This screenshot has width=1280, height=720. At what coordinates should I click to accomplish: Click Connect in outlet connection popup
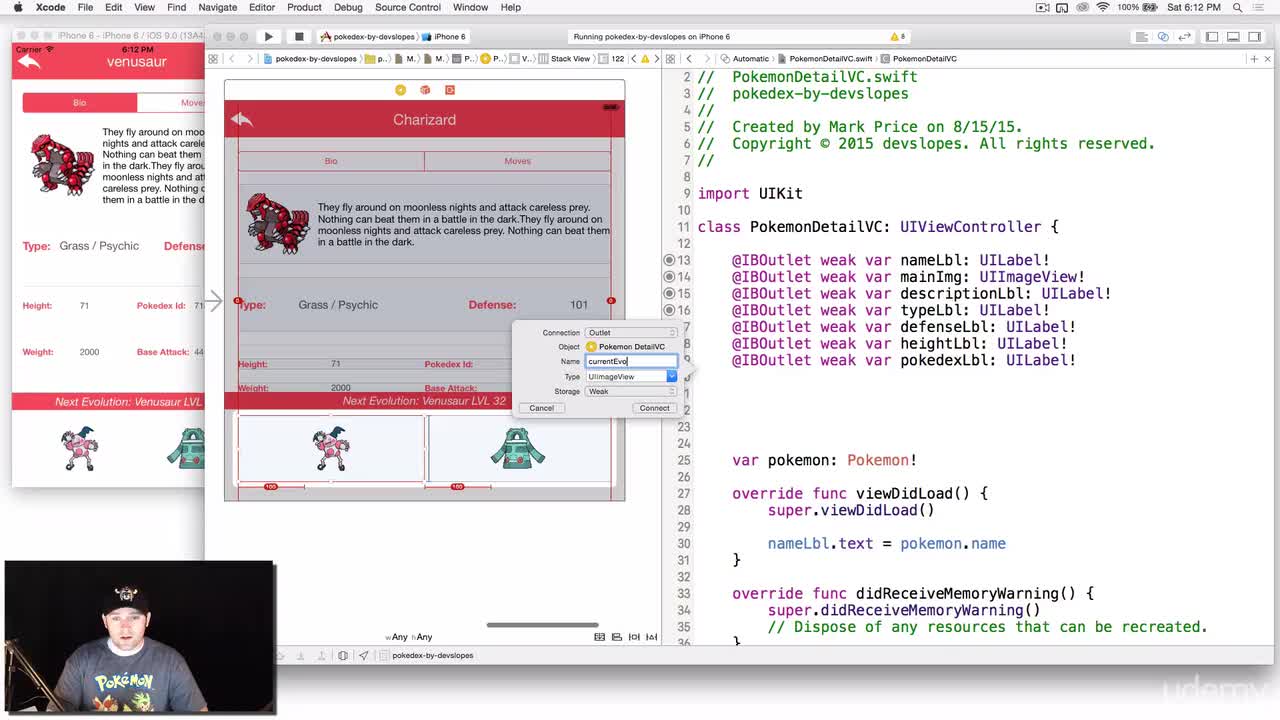(x=654, y=408)
